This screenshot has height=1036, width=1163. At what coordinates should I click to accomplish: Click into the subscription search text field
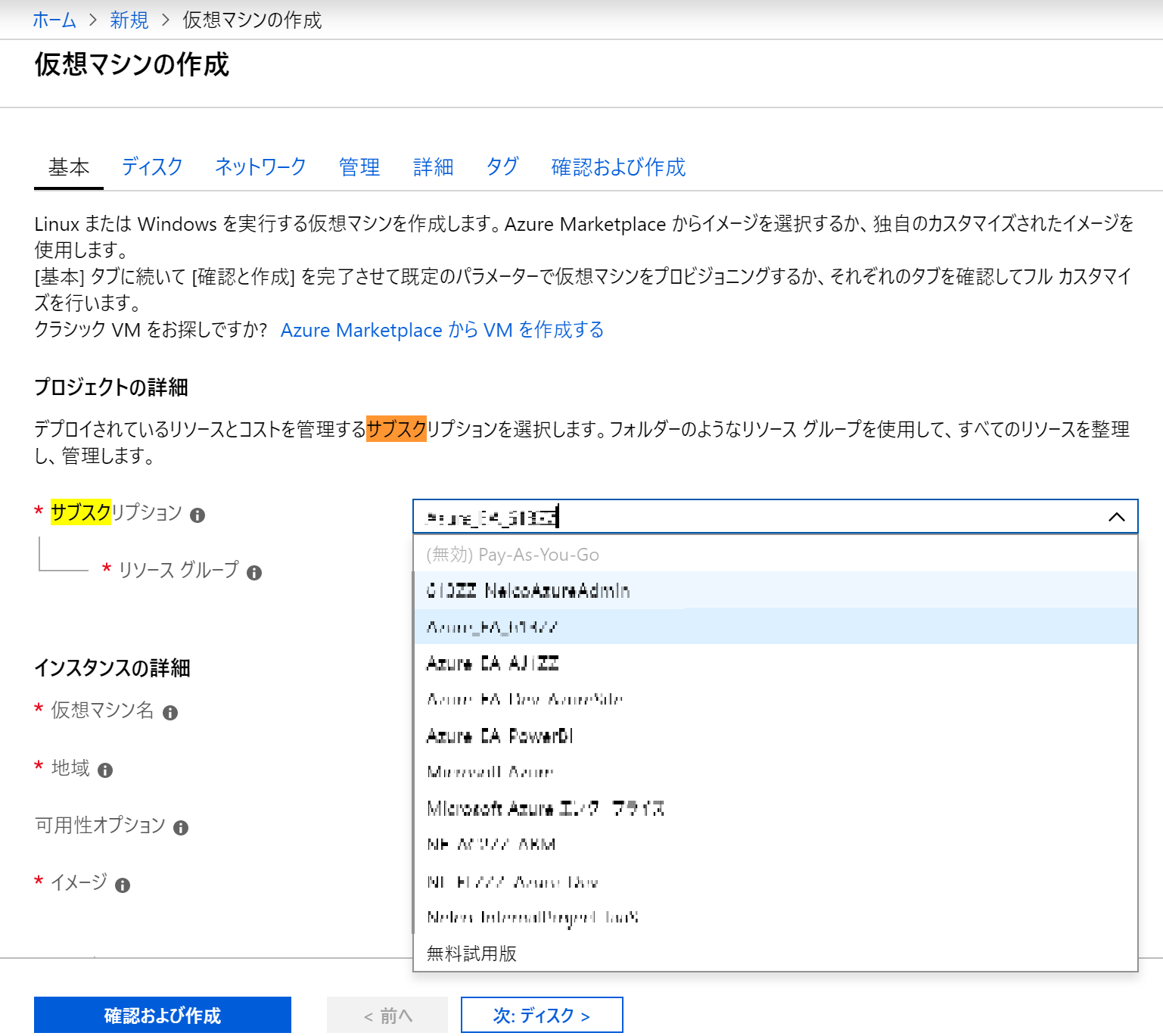757,517
